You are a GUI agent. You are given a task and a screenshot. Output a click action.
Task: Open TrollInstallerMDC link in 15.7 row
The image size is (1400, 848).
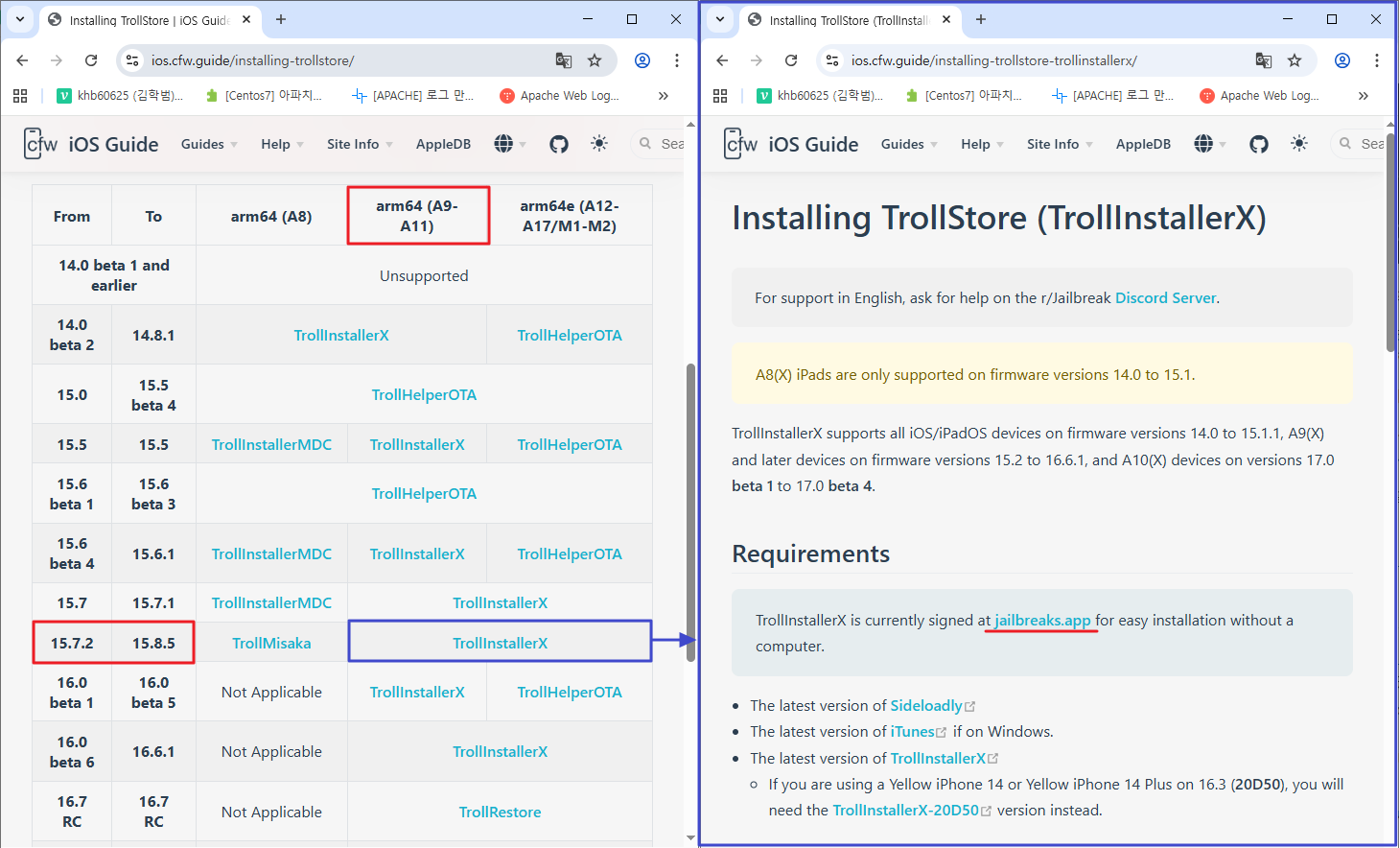coord(271,603)
